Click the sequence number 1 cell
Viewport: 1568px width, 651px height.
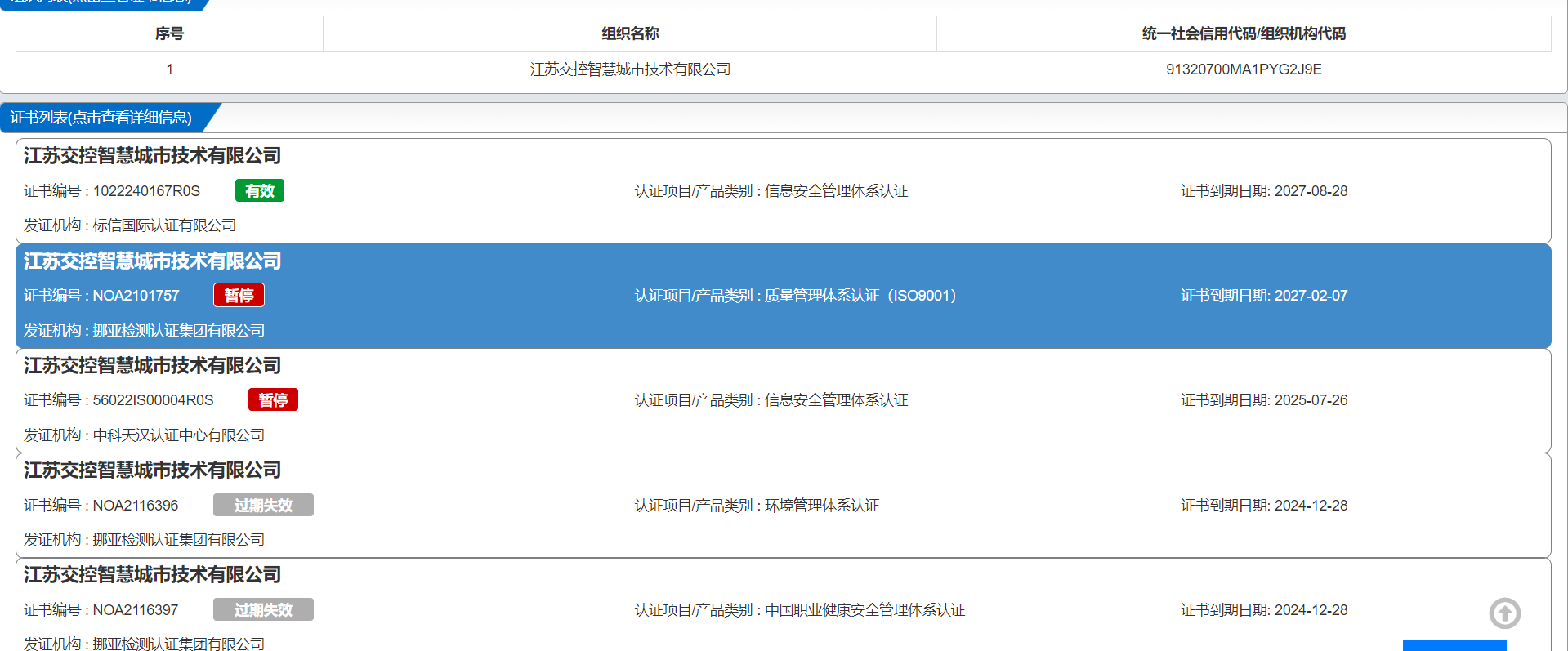pos(169,69)
